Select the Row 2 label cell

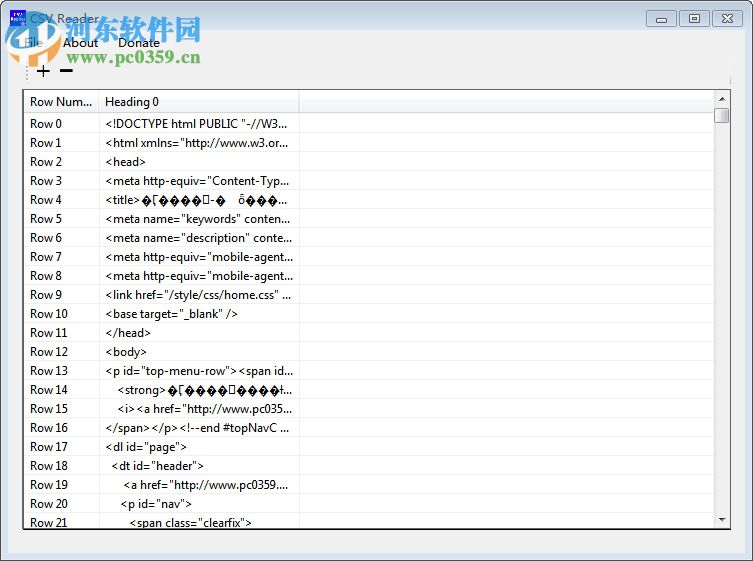click(62, 162)
